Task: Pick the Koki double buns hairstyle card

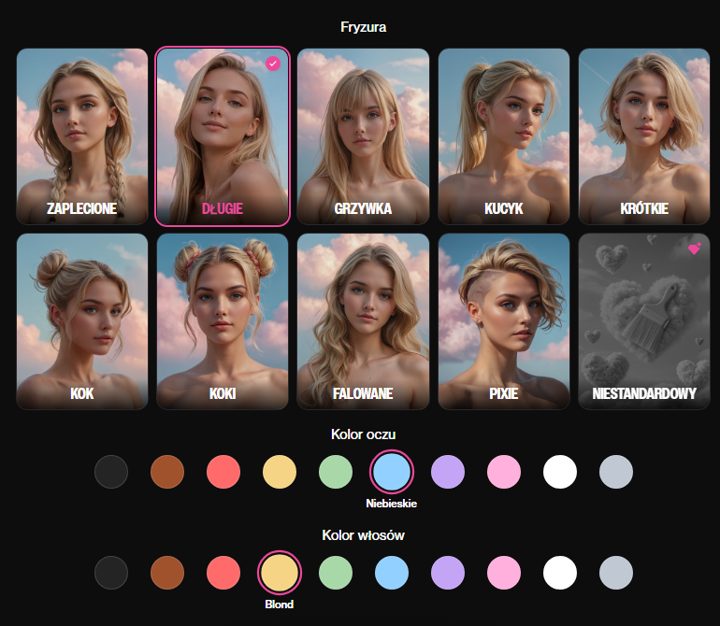Action: tap(223, 321)
